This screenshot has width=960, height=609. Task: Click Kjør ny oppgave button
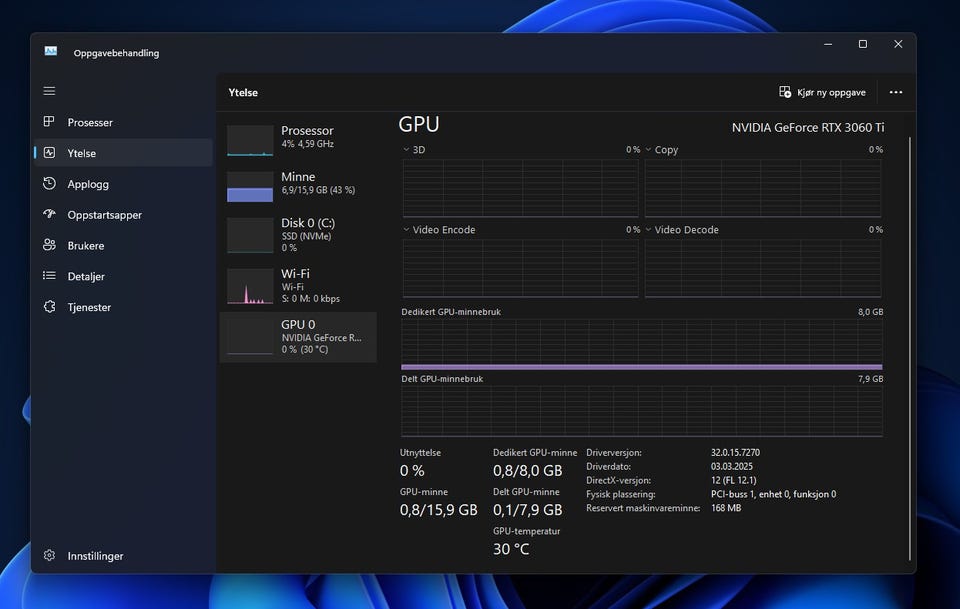point(822,92)
